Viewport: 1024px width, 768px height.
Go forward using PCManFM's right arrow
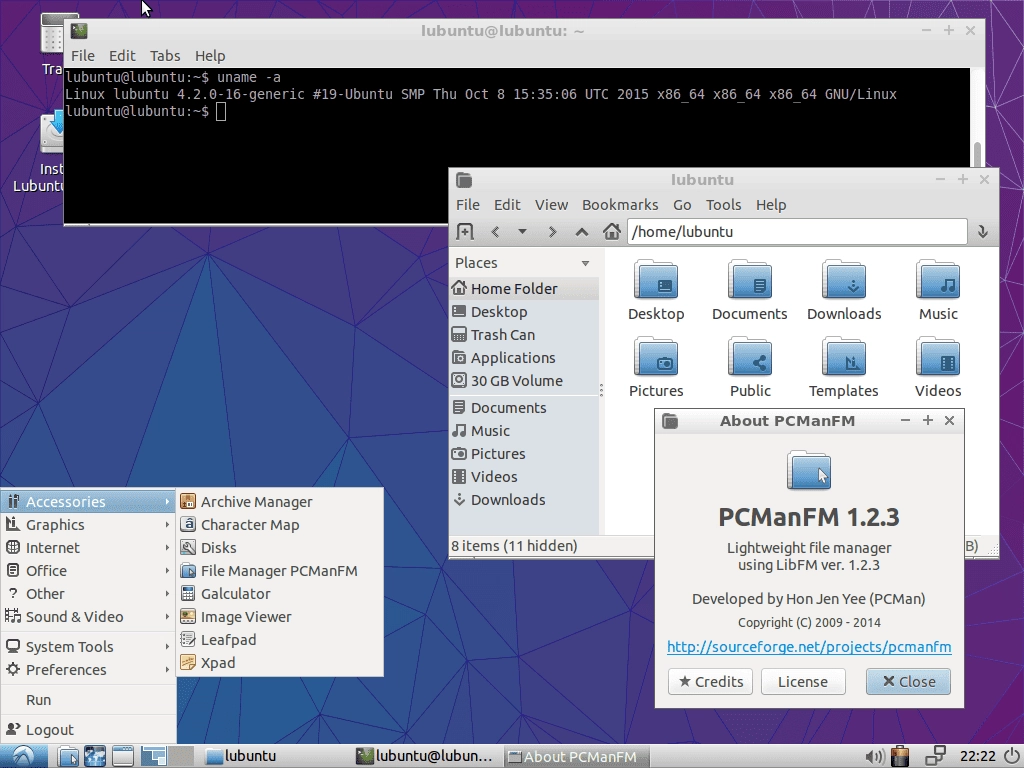coord(552,232)
